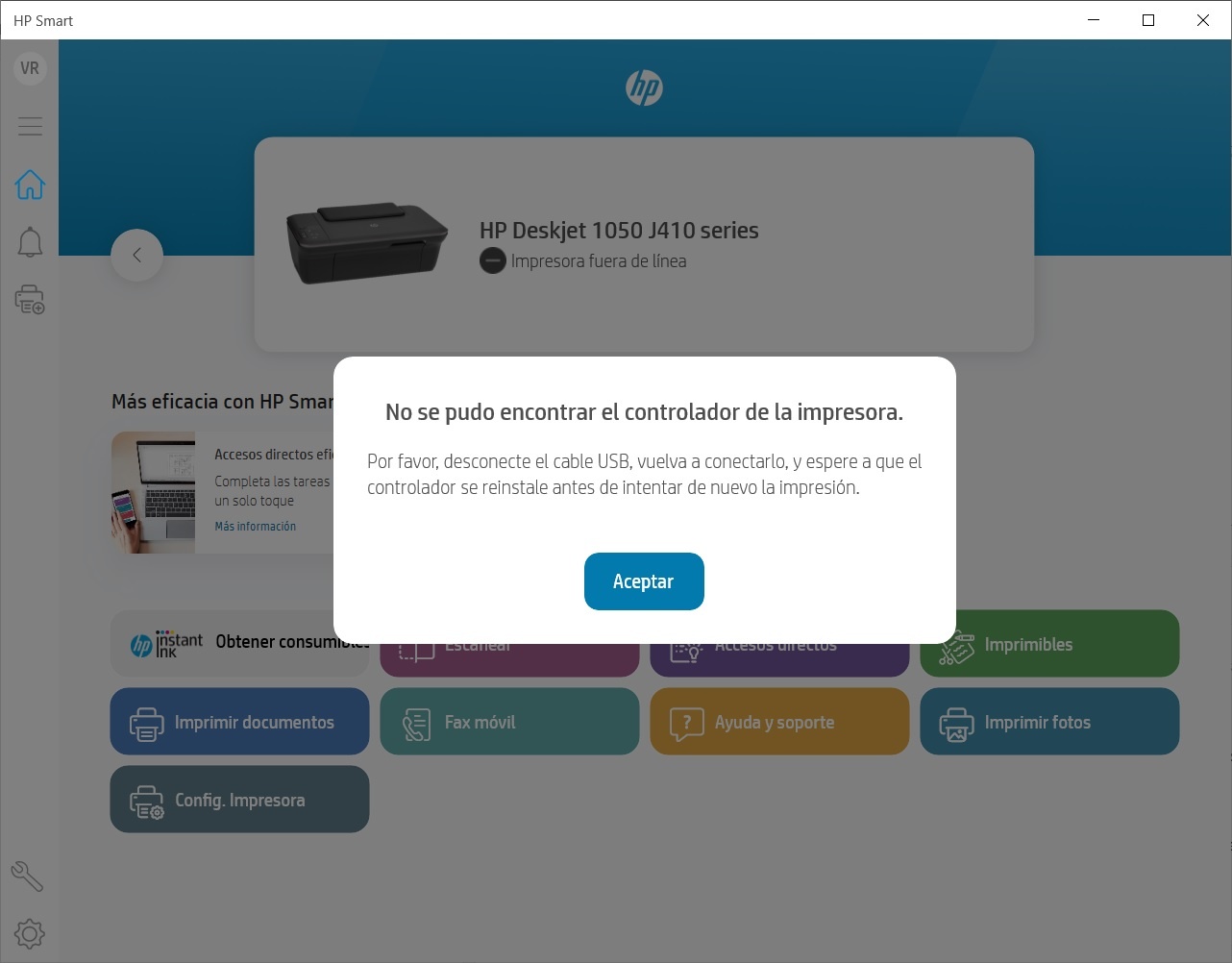The width and height of the screenshot is (1232, 963).
Task: Click the HP Instant Ink logo
Action: coord(166,644)
